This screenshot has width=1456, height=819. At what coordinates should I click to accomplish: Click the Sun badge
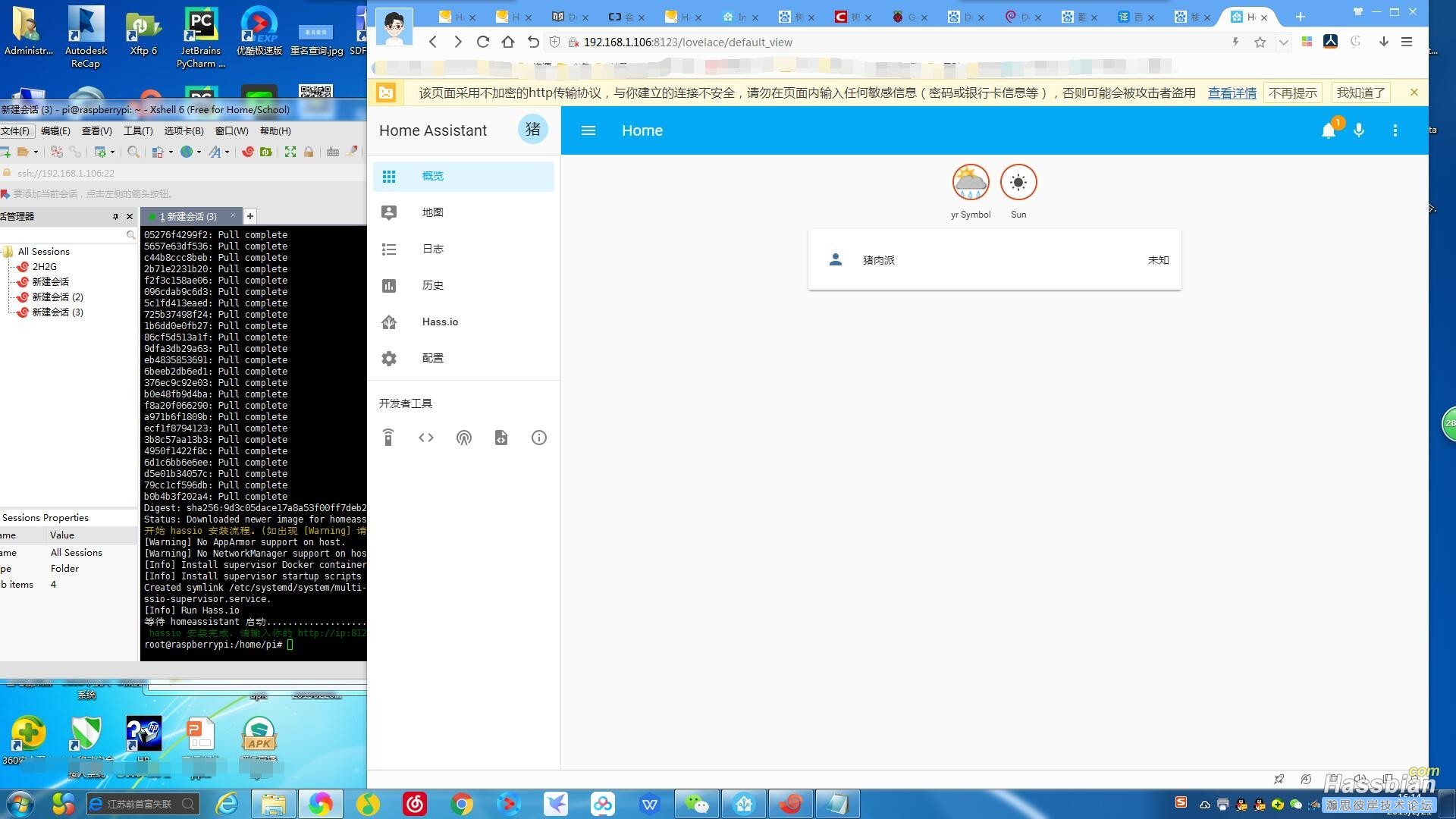[1018, 183]
